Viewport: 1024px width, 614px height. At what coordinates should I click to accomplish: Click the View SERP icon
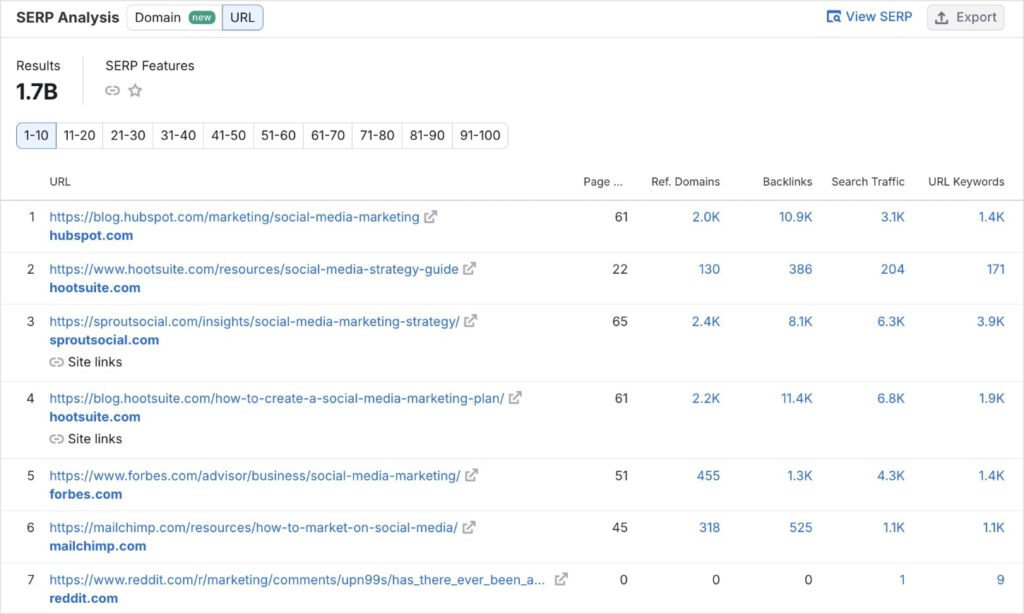(x=833, y=16)
